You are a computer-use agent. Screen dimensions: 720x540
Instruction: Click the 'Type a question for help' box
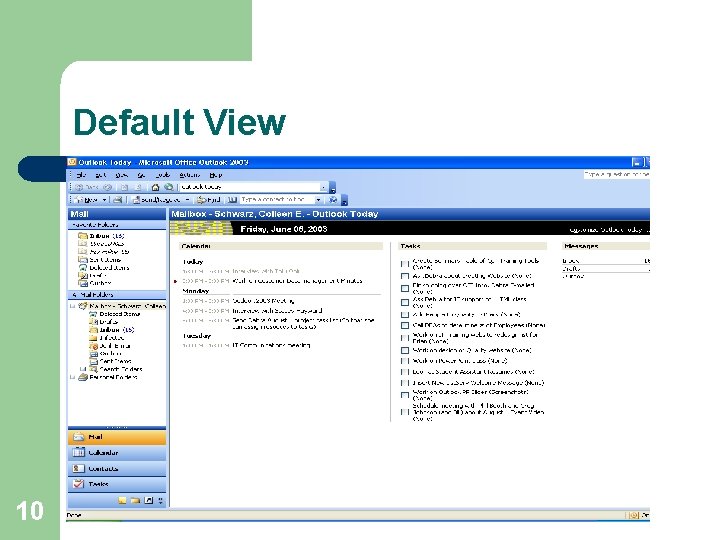617,174
